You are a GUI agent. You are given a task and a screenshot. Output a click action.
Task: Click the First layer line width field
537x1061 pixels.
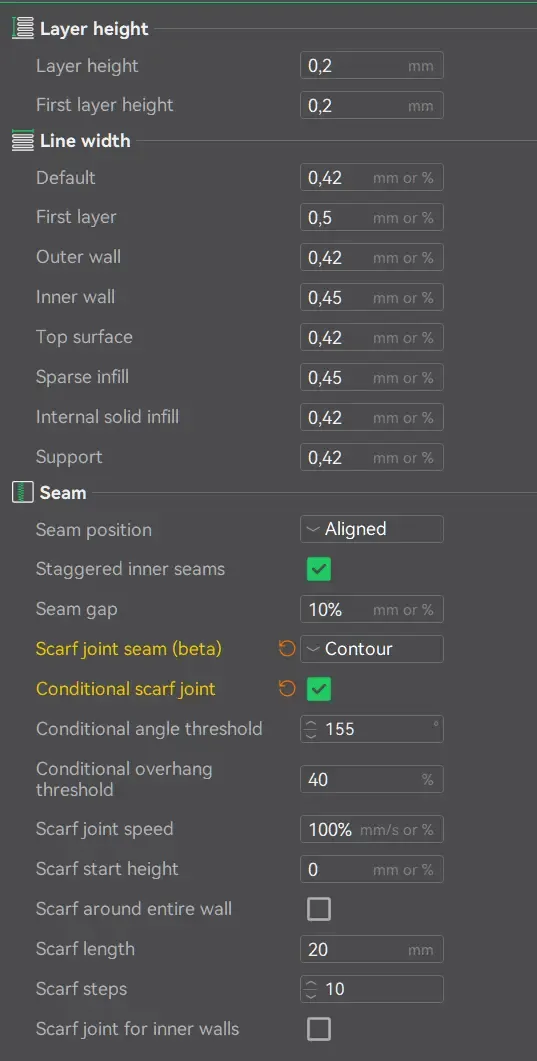point(372,217)
